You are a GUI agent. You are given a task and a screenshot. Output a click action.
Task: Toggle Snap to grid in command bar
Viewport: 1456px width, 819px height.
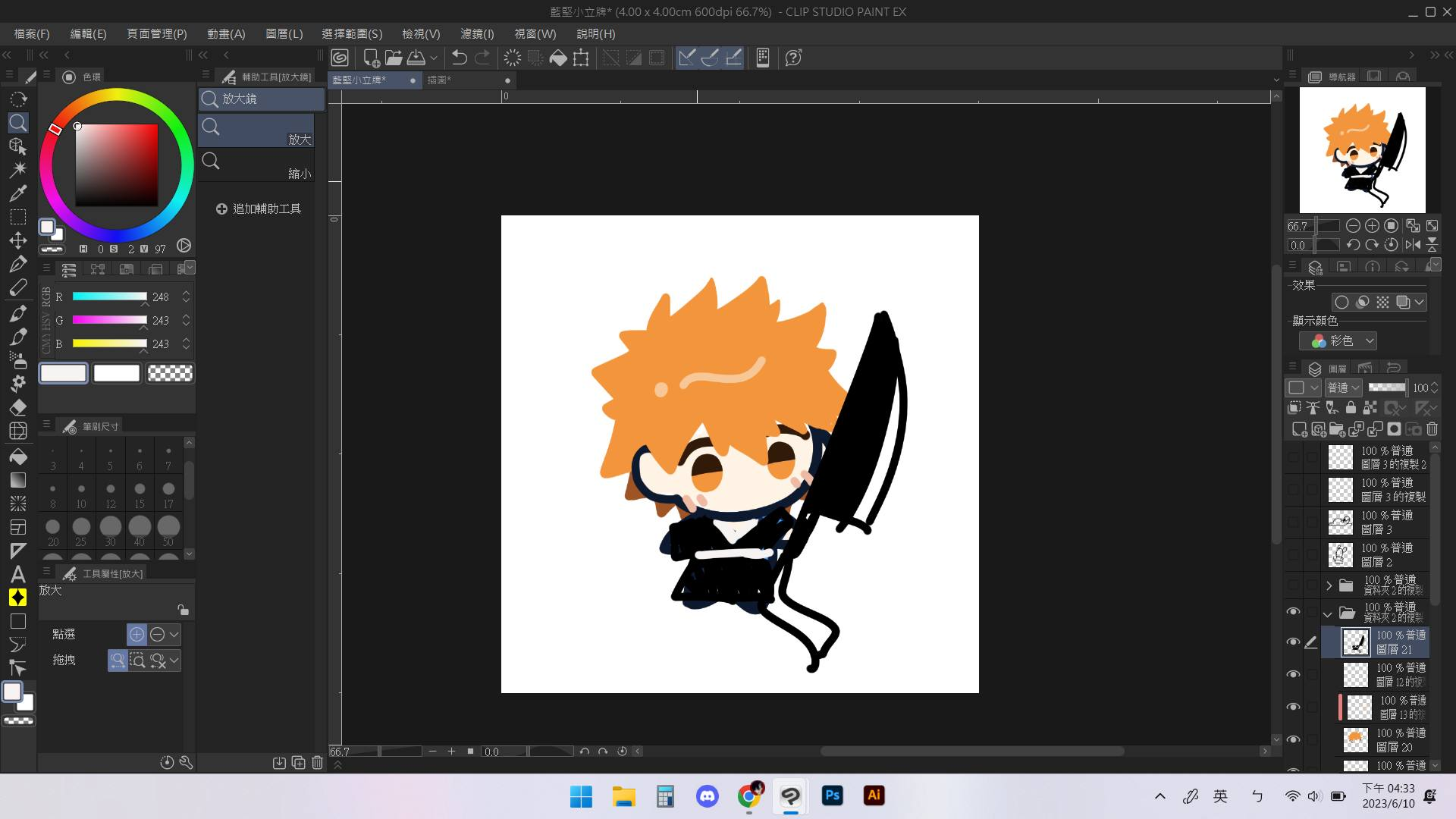[733, 58]
